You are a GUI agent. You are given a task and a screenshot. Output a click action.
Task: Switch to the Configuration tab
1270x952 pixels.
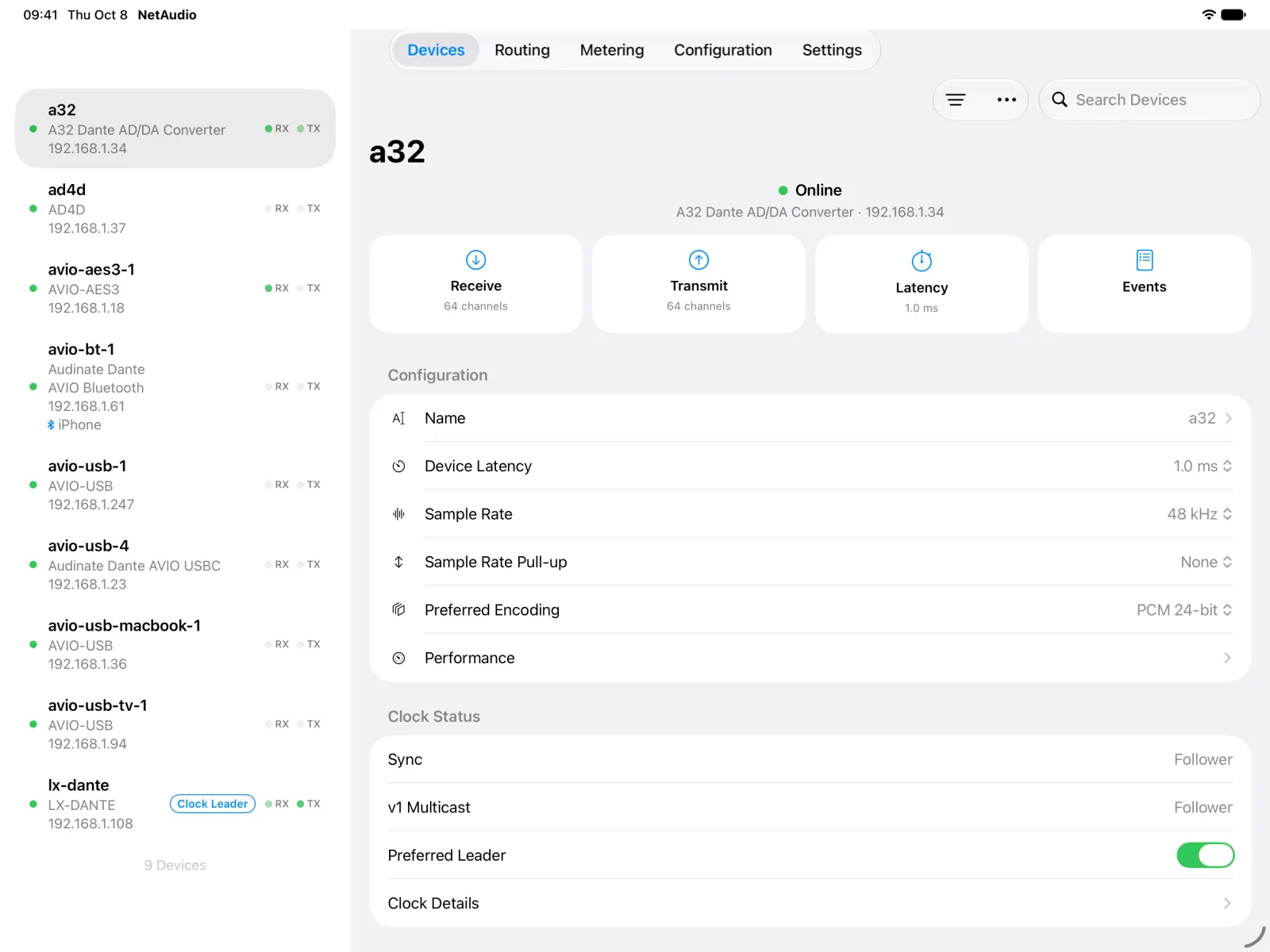[723, 50]
